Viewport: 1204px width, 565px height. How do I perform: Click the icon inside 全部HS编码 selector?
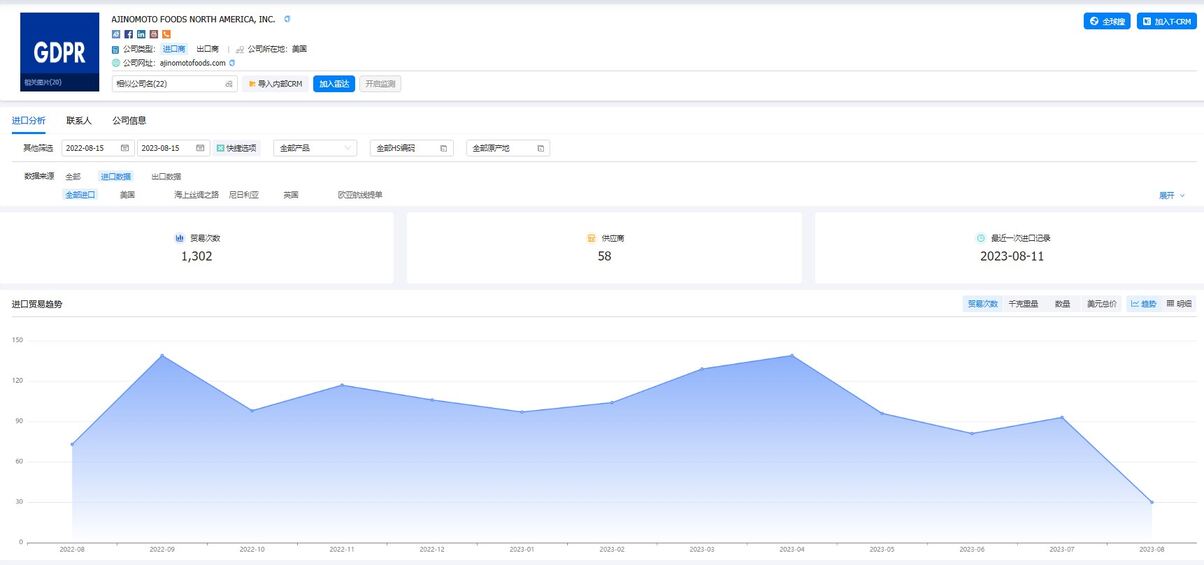click(x=443, y=148)
